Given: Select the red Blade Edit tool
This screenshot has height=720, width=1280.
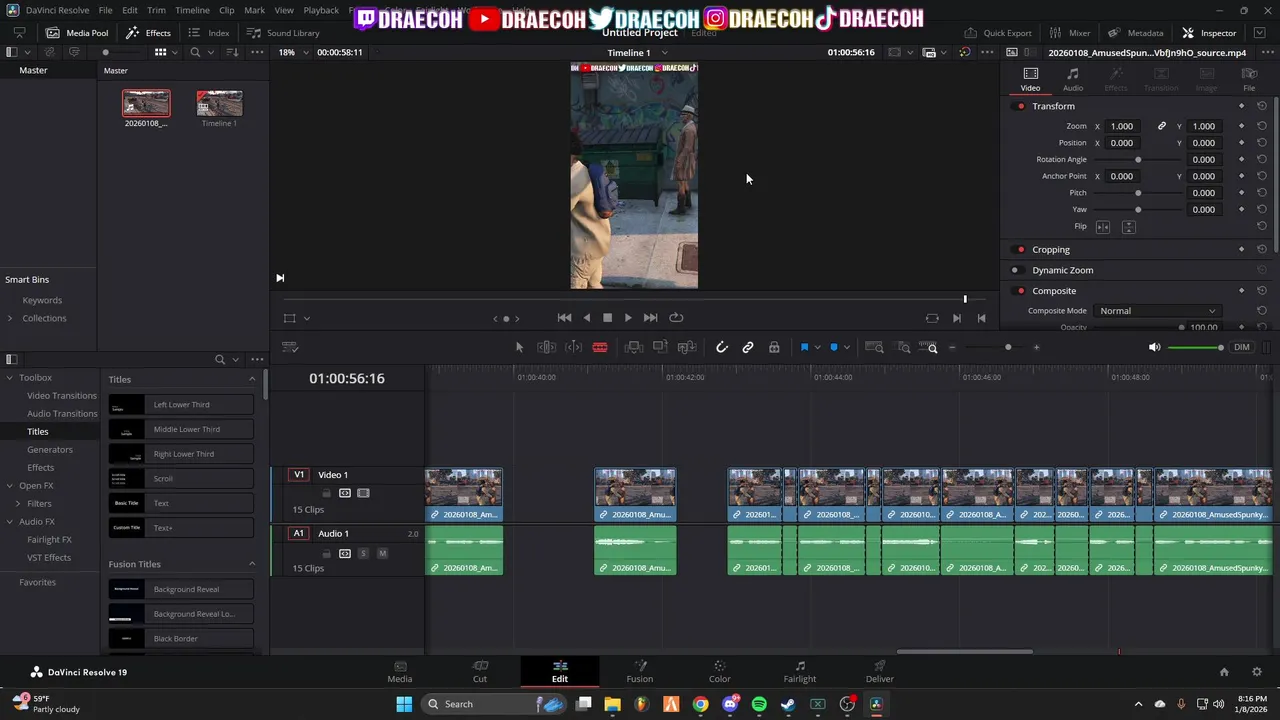Looking at the screenshot, I should tap(600, 347).
